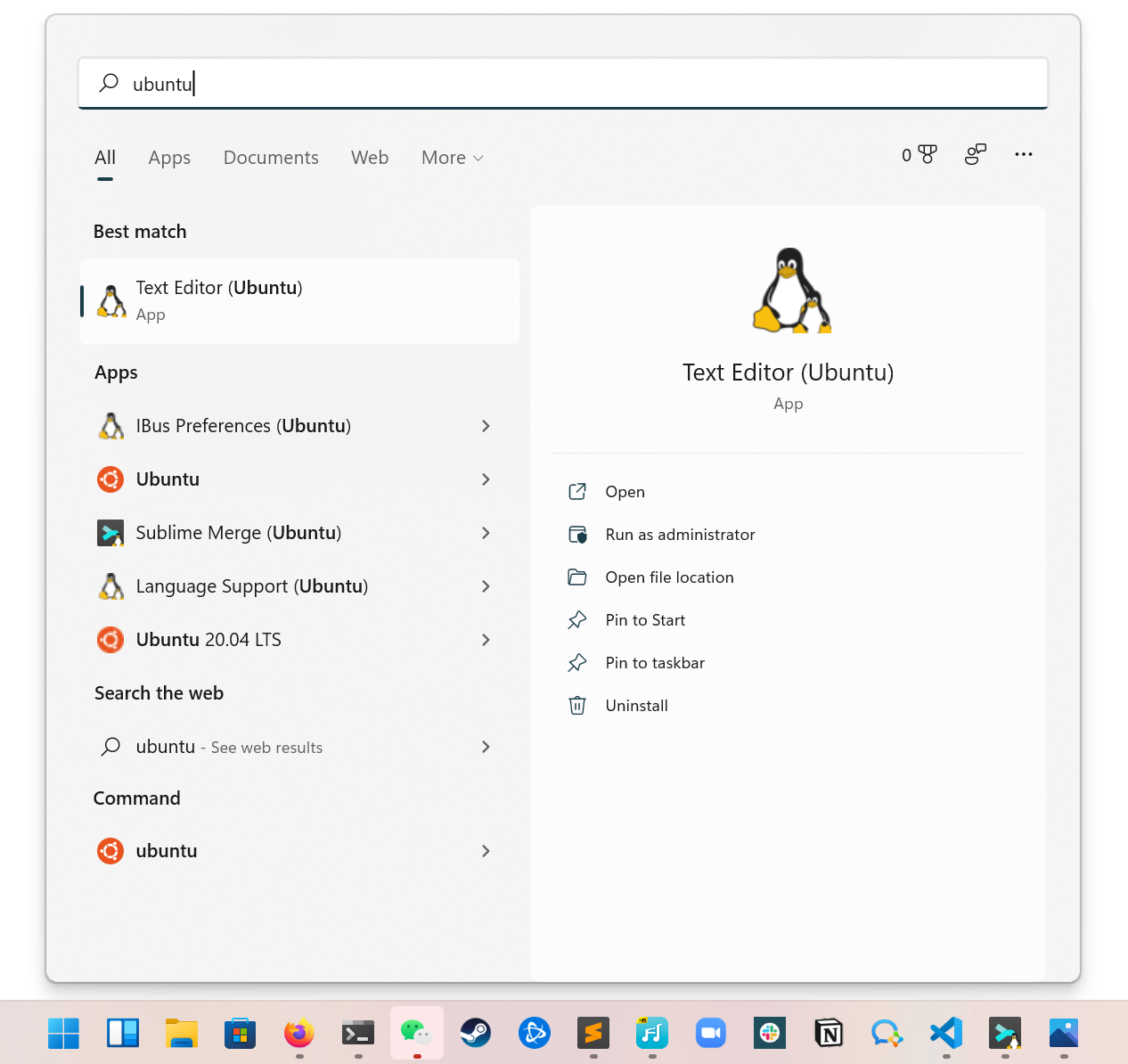Expand the ubuntu web search result
The height and width of the screenshot is (1064, 1128).
click(486, 748)
